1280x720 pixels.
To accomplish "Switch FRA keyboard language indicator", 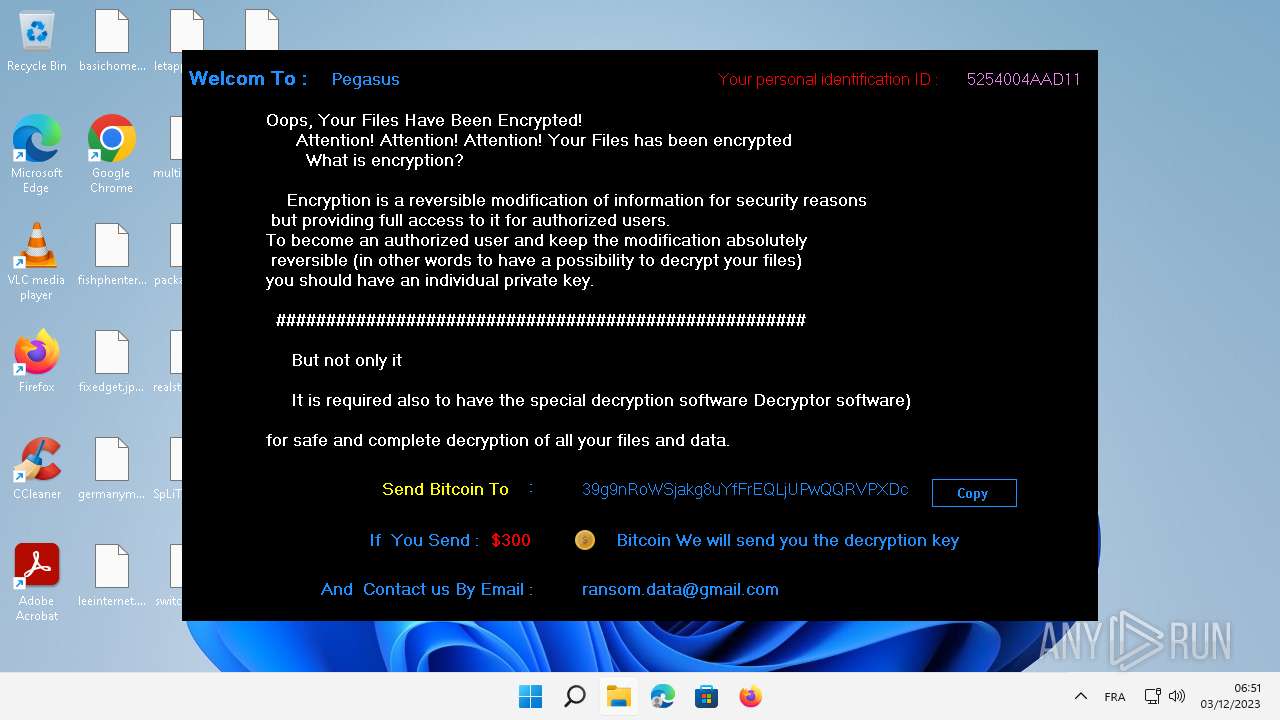I will pos(1114,696).
